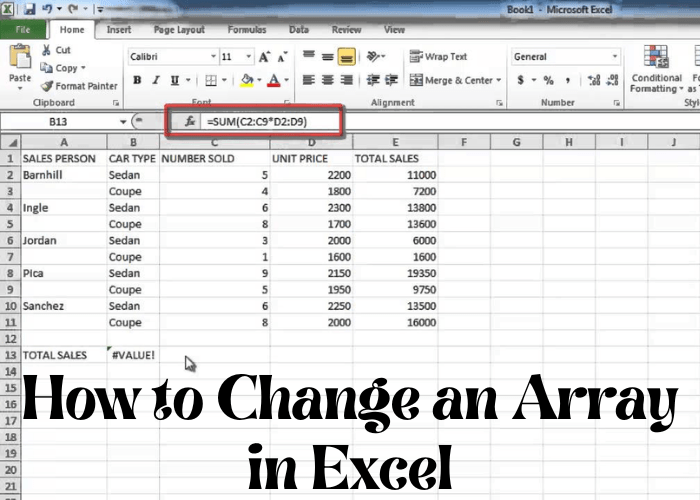700x500 pixels.
Task: Expand the fill color dropdown arrow
Action: click(x=259, y=80)
